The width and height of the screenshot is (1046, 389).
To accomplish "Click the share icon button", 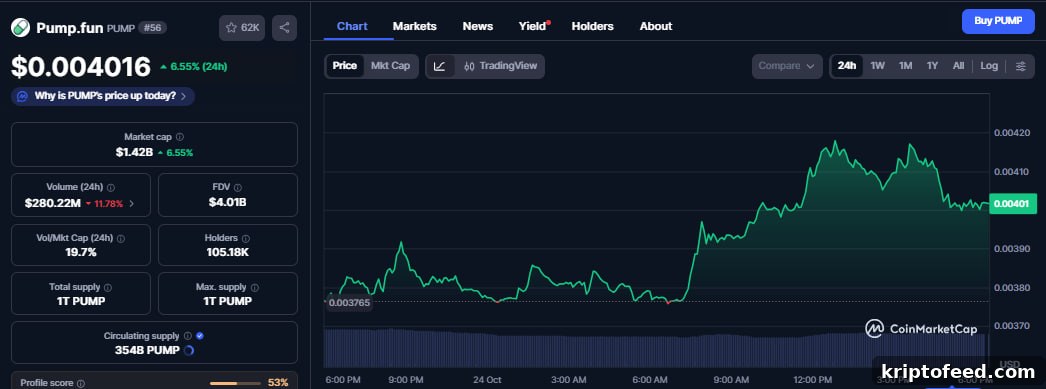I will 284,27.
